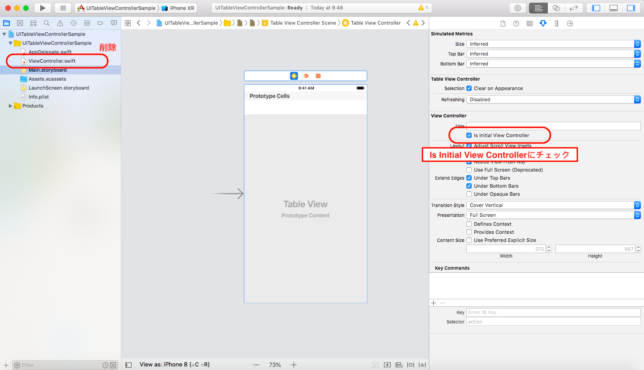Select the Standard editor mode
This screenshot has height=370, width=644.
tap(538, 8)
